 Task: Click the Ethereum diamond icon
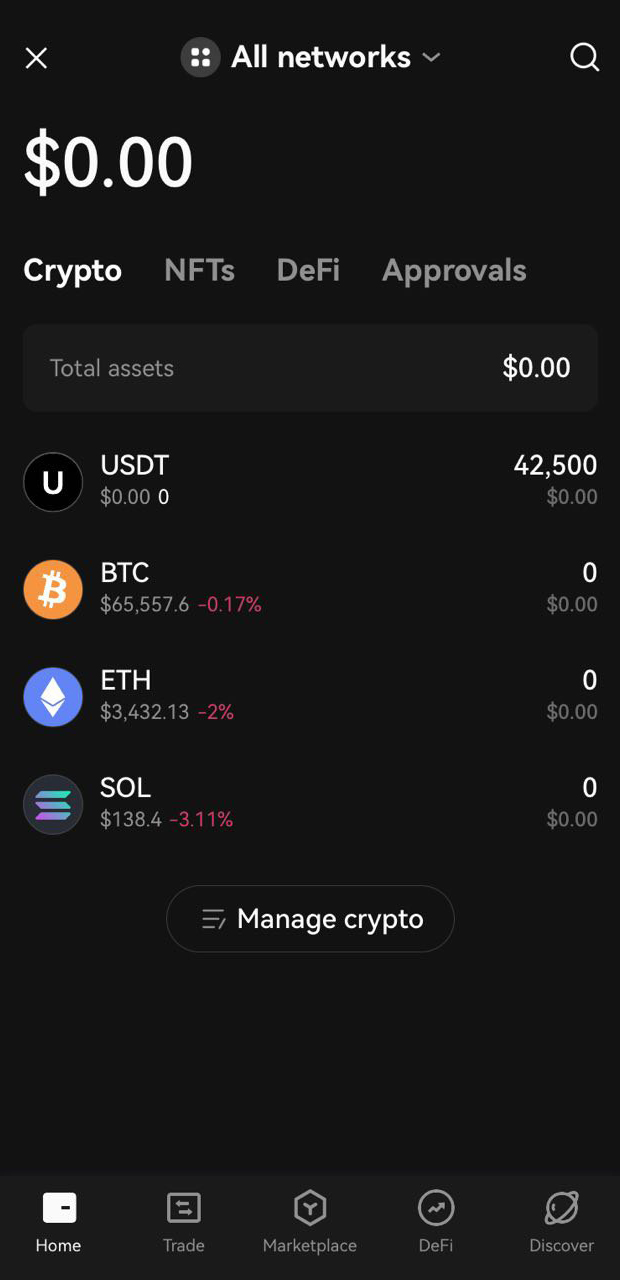coord(53,697)
